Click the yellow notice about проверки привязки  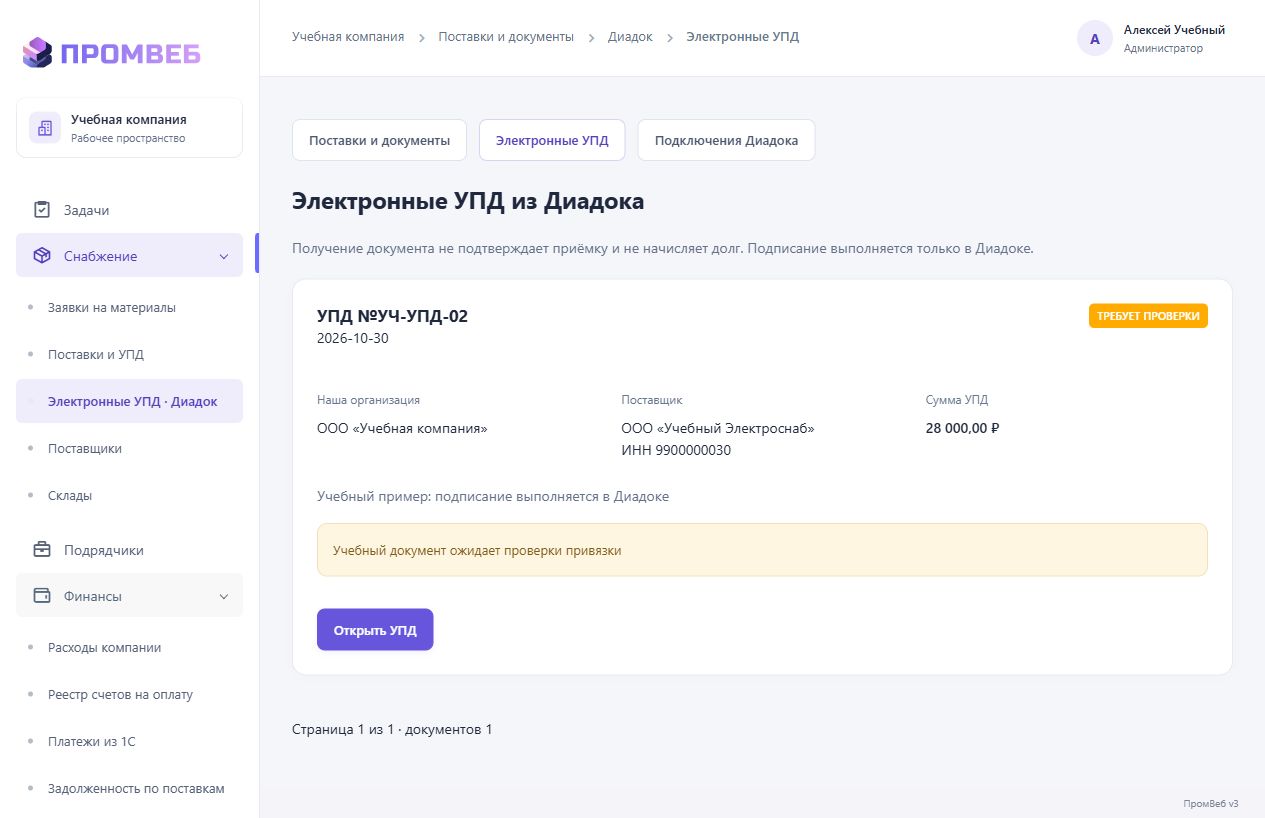coord(762,550)
